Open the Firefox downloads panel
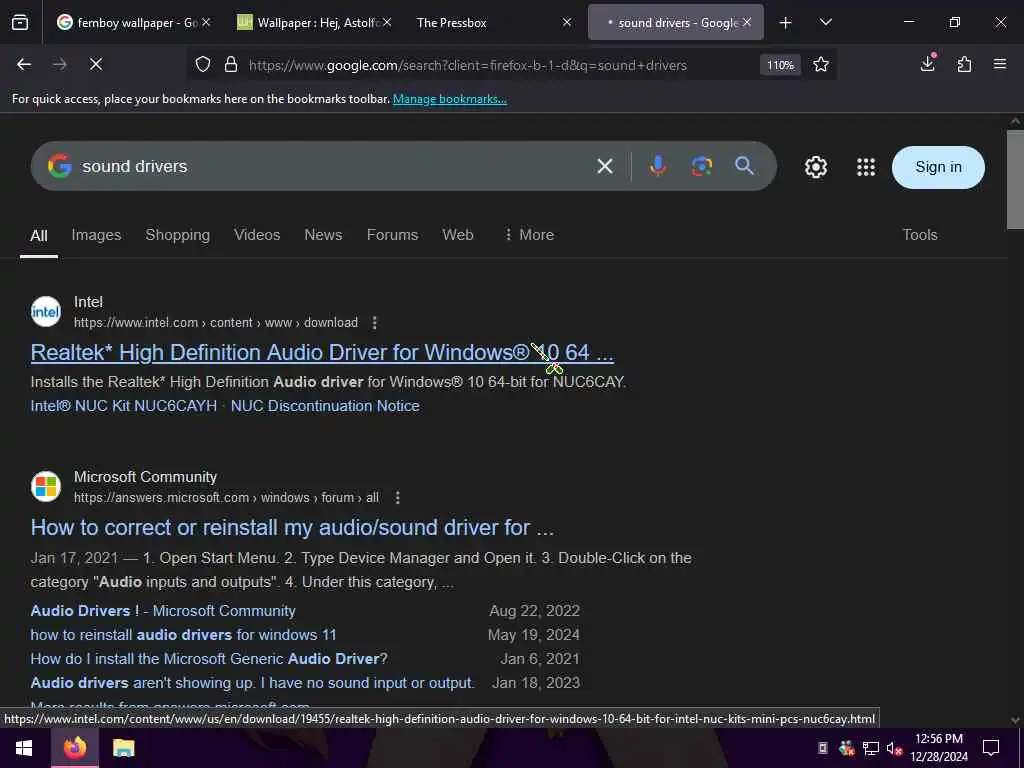The image size is (1024, 768). click(928, 63)
